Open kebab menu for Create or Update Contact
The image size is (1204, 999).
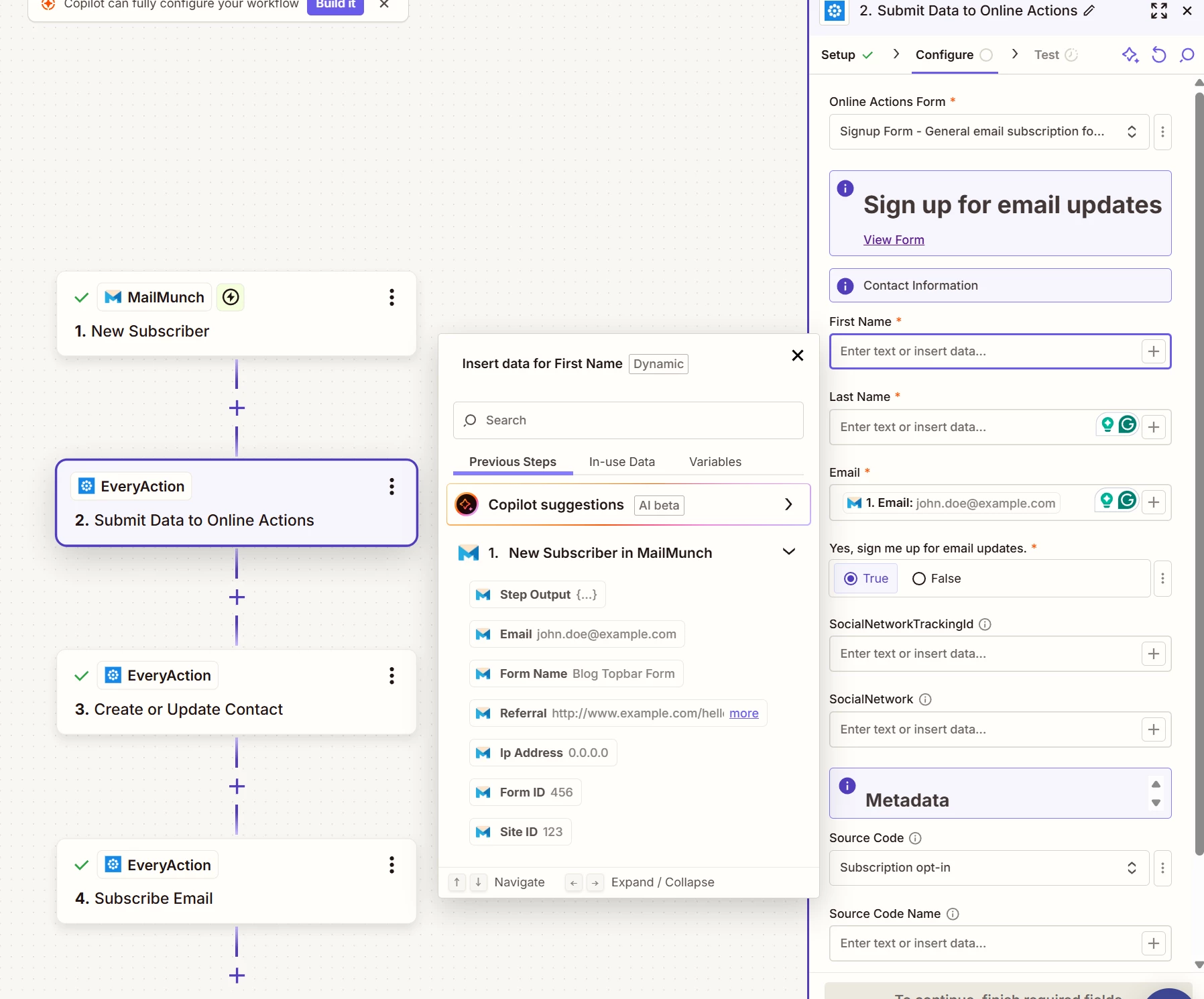(x=392, y=675)
